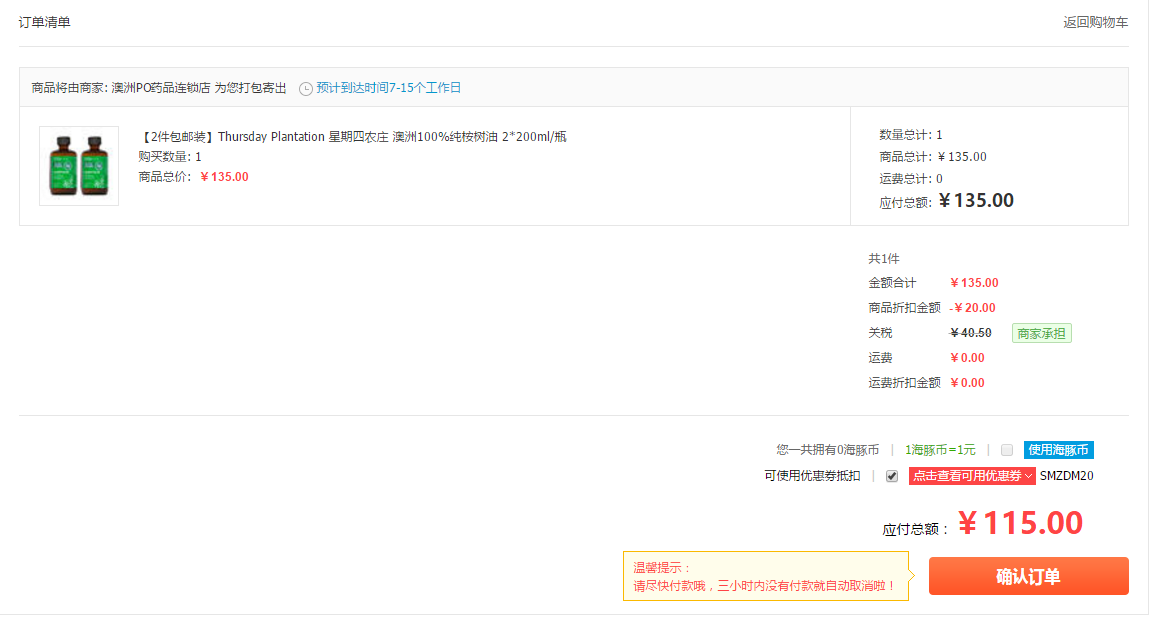Image resolution: width=1150 pixels, height=617 pixels.
Task: Confirm the order with 确认订单 button
Action: coord(1028,576)
